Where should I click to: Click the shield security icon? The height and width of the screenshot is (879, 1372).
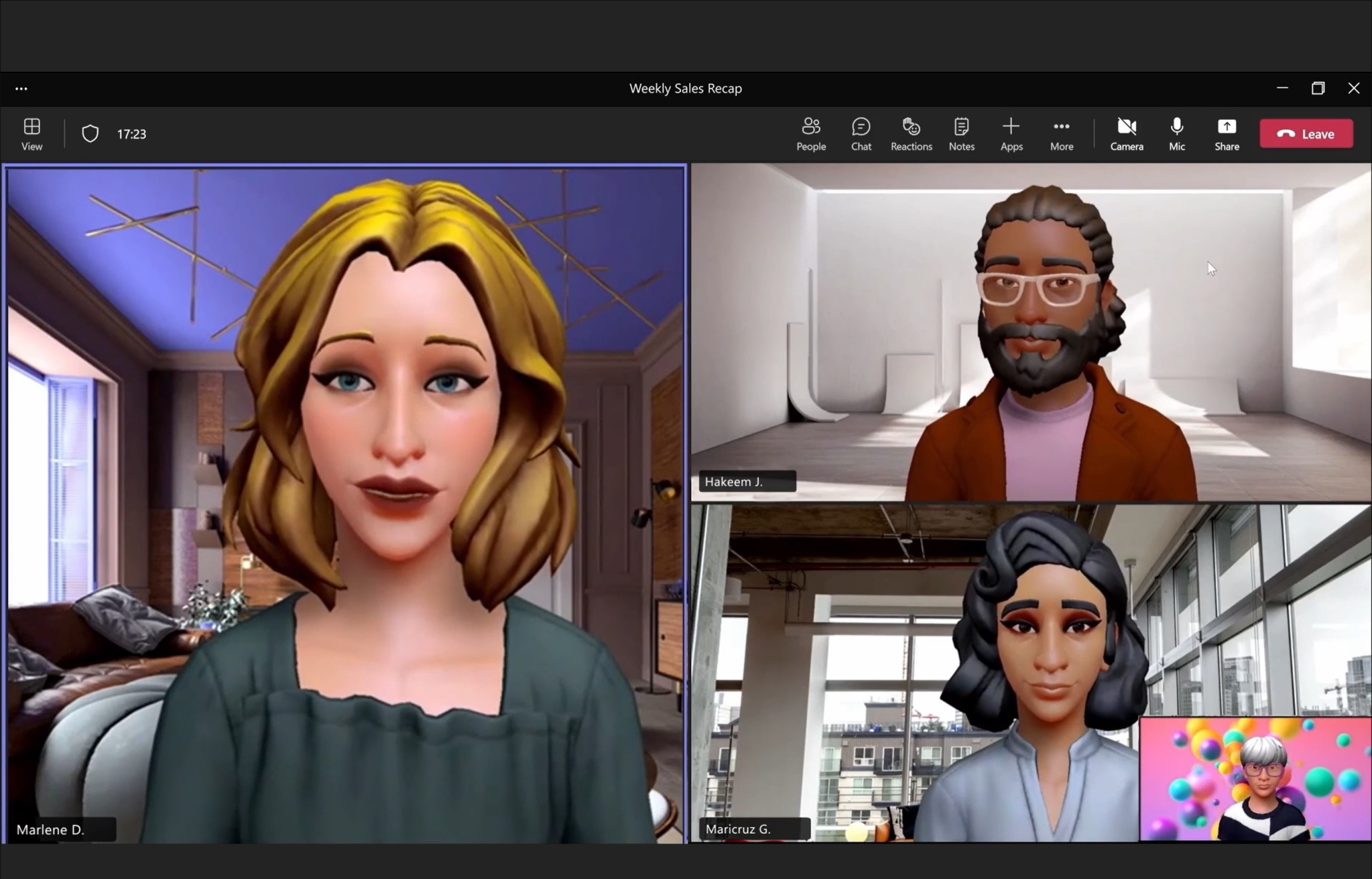90,133
